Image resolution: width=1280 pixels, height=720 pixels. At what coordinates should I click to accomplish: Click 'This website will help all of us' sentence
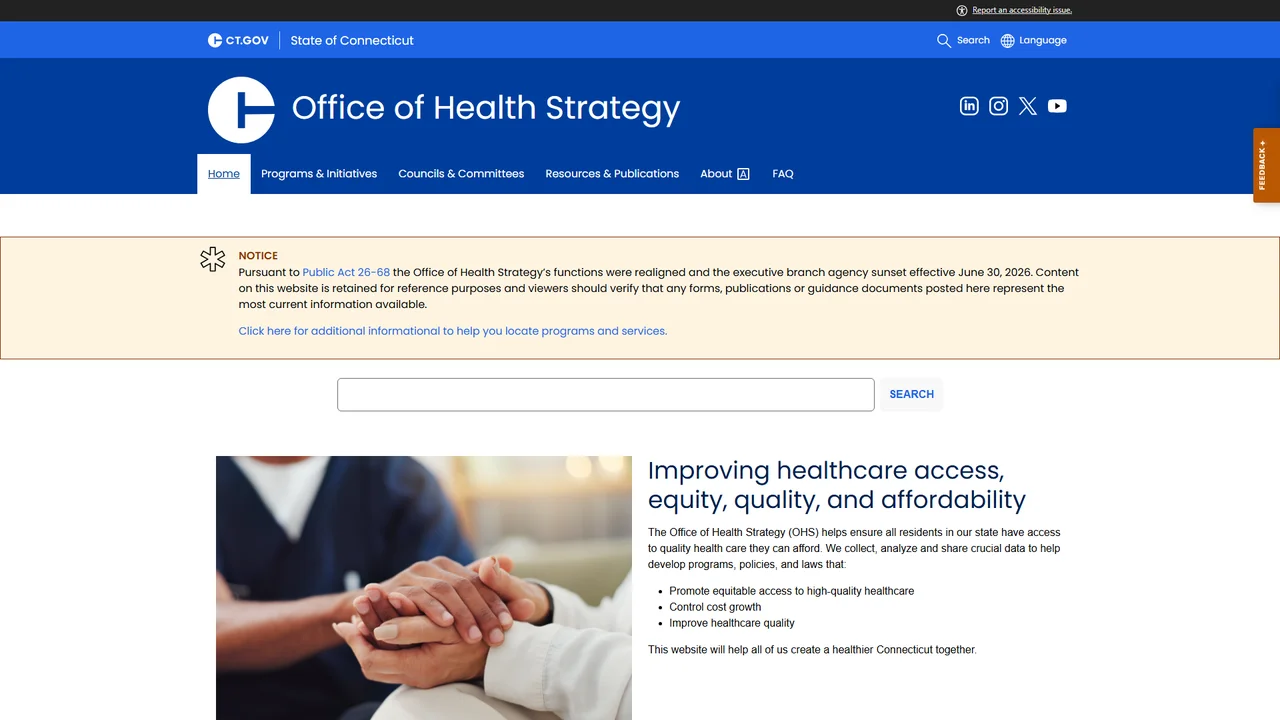812,650
